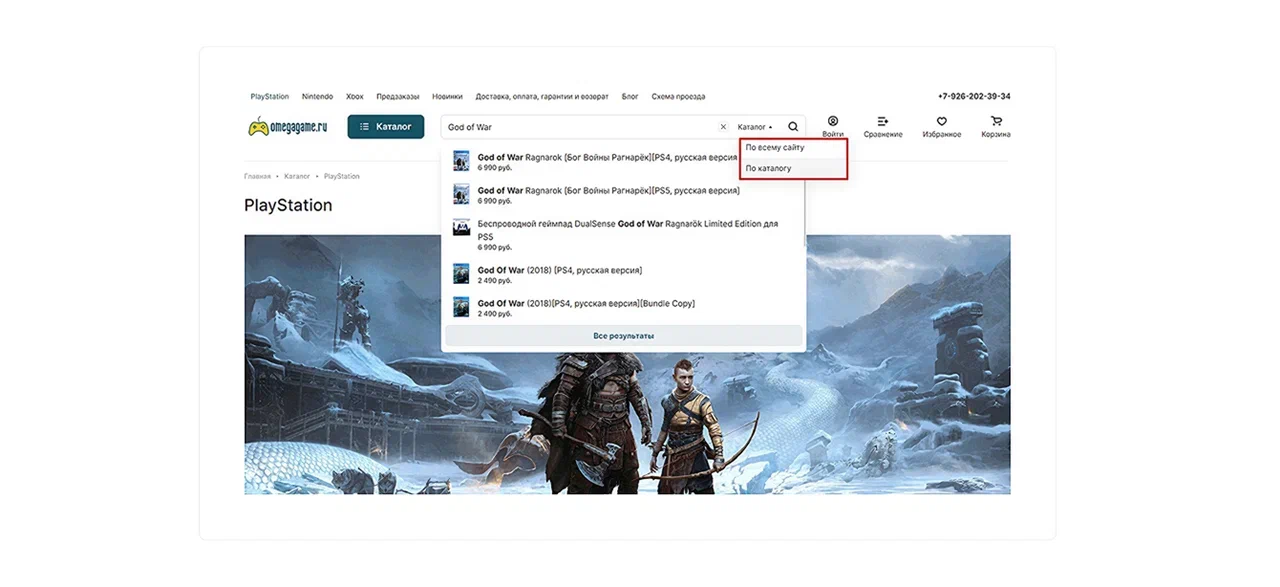Clear search with the X icon
The width and height of the screenshot is (1280, 587).
[723, 127]
